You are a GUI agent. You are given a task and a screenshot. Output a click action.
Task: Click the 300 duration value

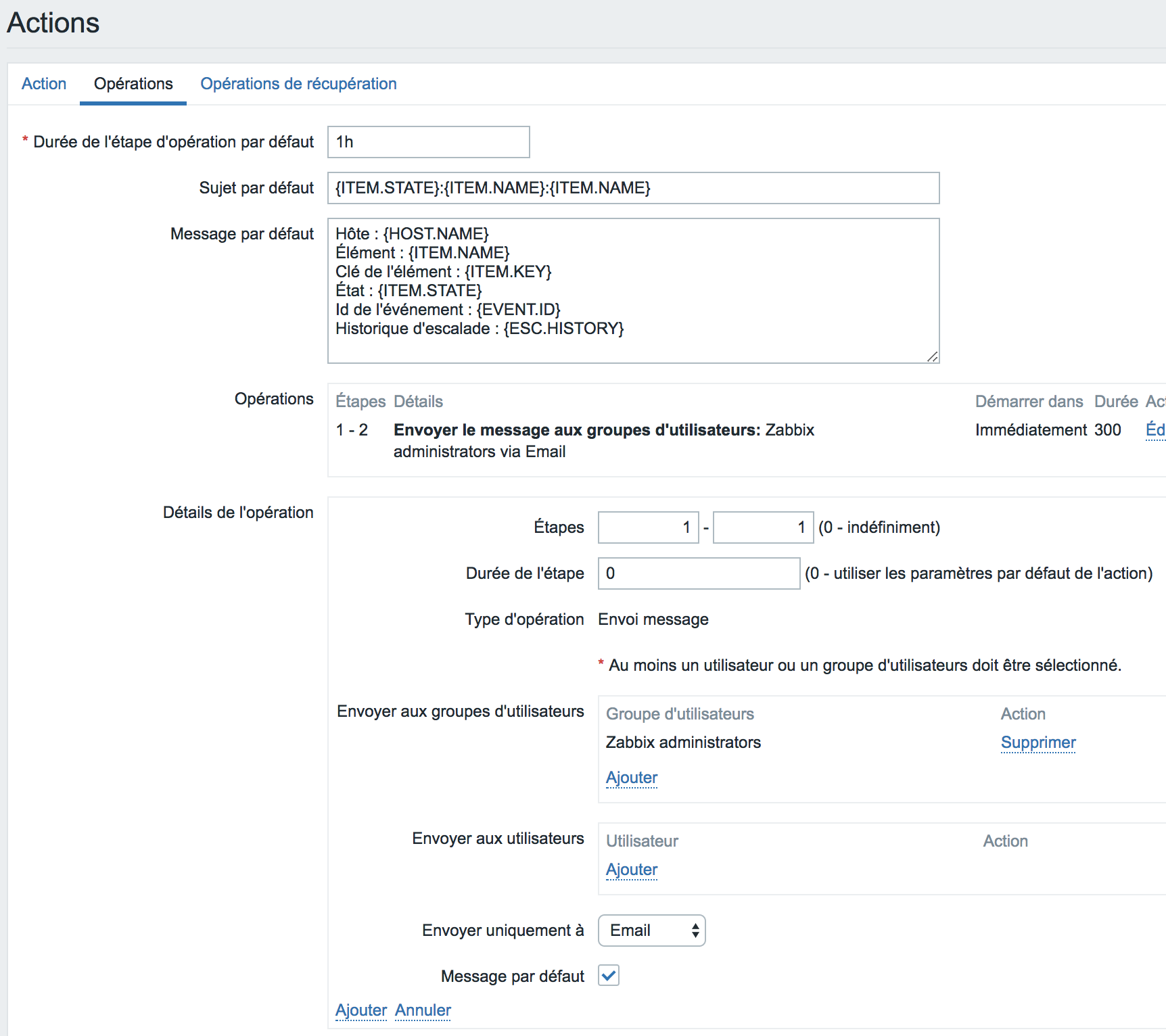coord(1108,430)
